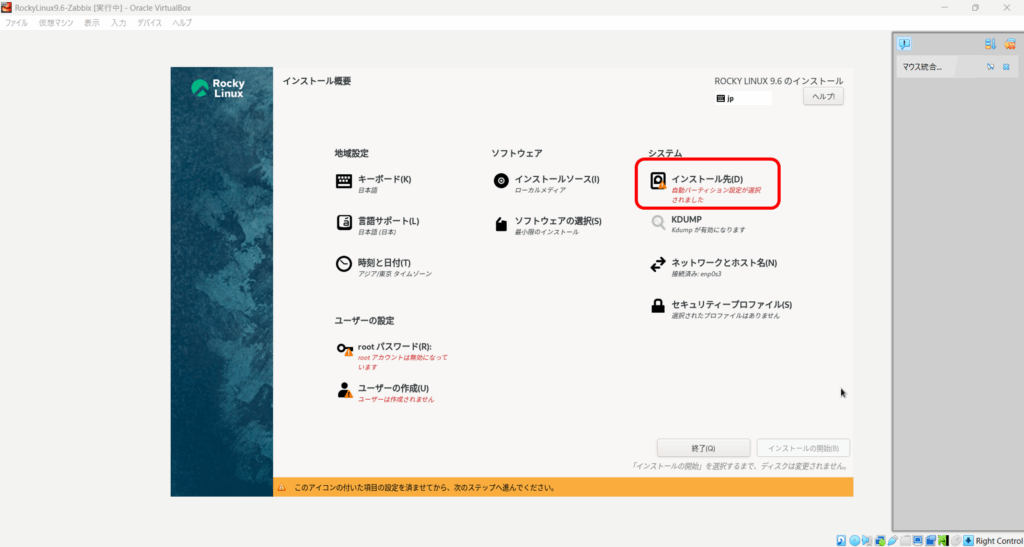Open ソフトウェアの選択(S) package selection
The height and width of the screenshot is (547, 1024).
(547, 224)
